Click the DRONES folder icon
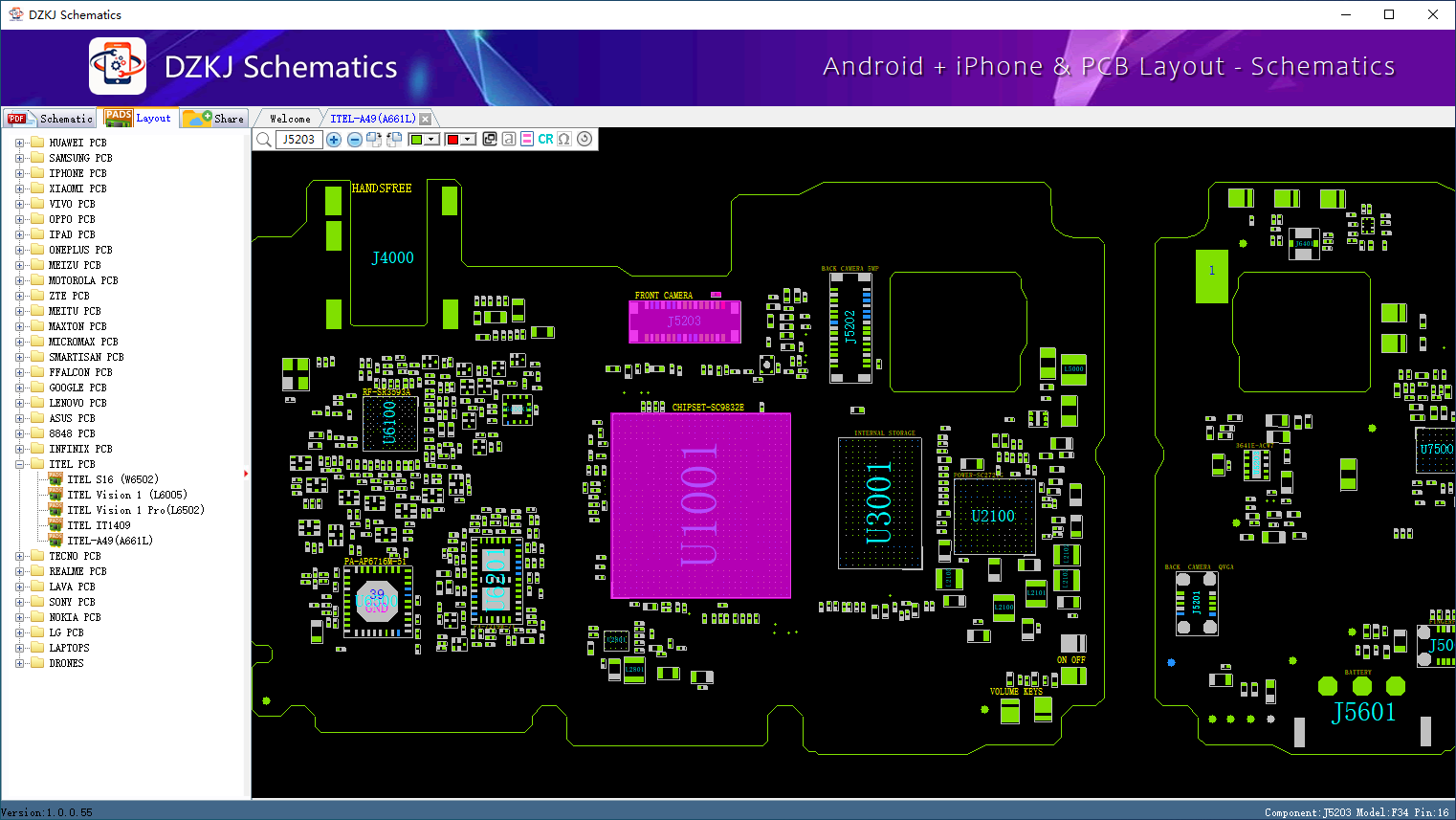This screenshot has height=820, width=1456. coord(37,663)
